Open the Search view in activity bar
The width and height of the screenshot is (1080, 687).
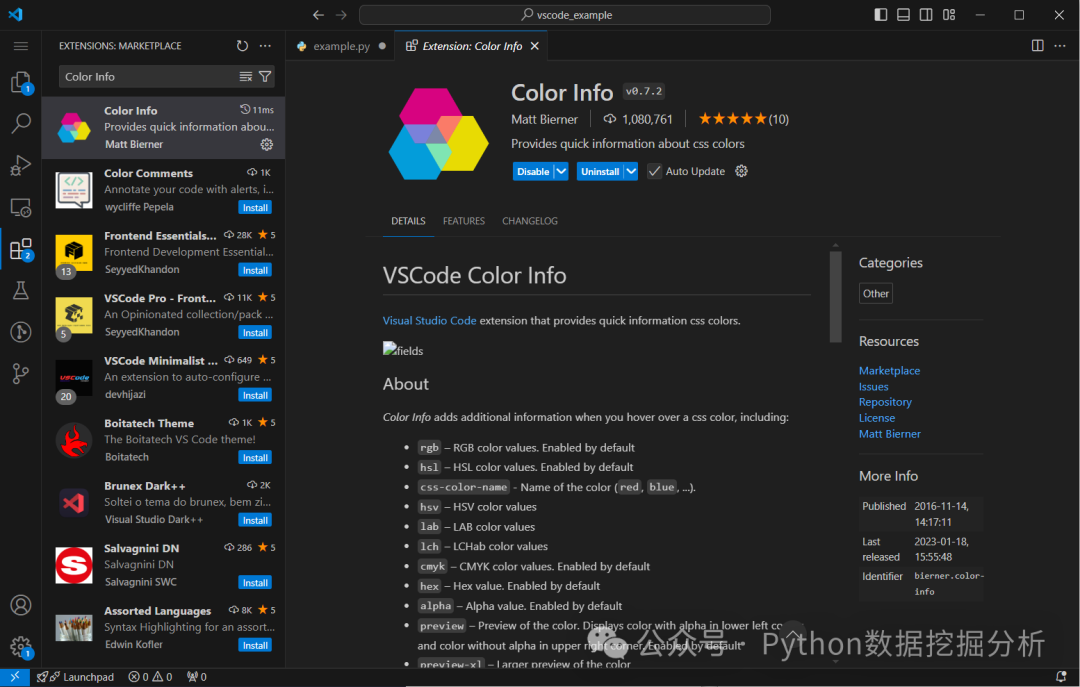21,124
